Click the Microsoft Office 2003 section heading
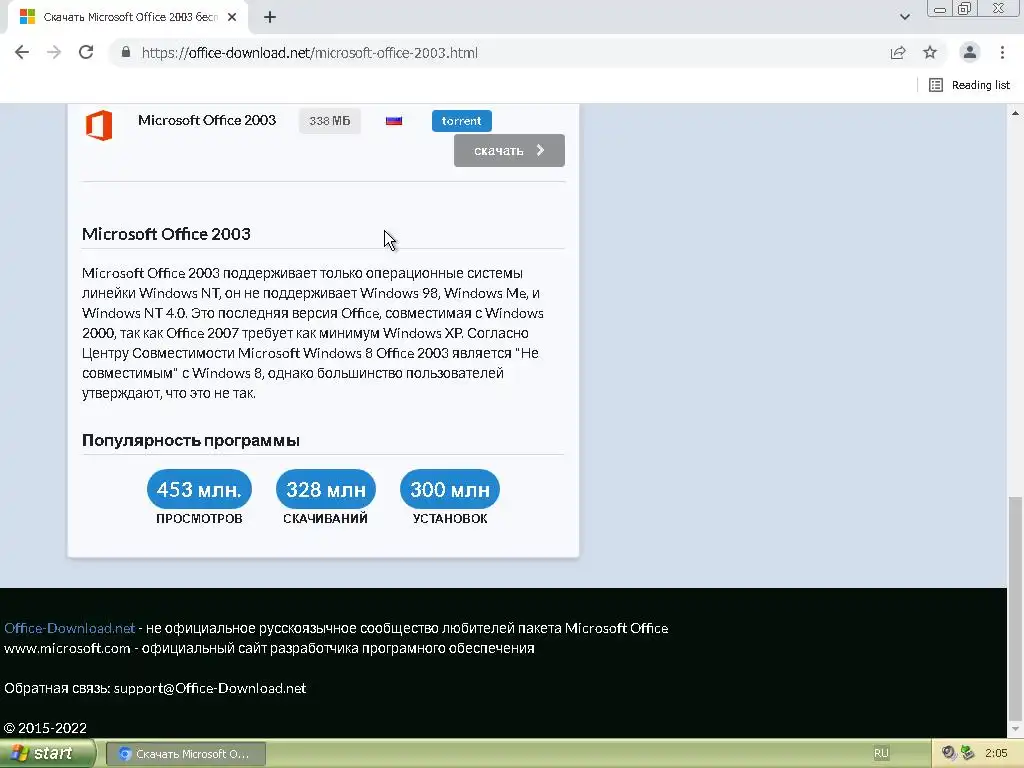The image size is (1024, 768). [x=166, y=234]
